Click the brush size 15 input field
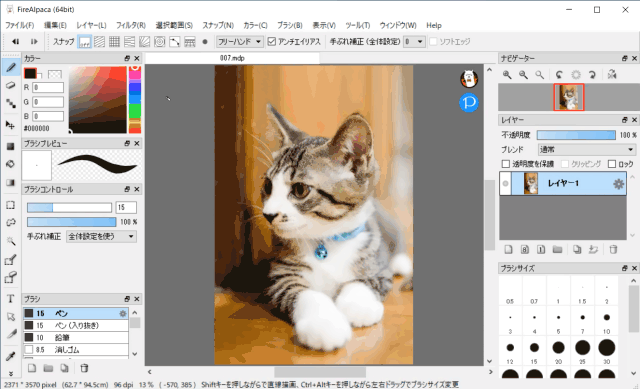This screenshot has height=389, width=640. (x=126, y=208)
